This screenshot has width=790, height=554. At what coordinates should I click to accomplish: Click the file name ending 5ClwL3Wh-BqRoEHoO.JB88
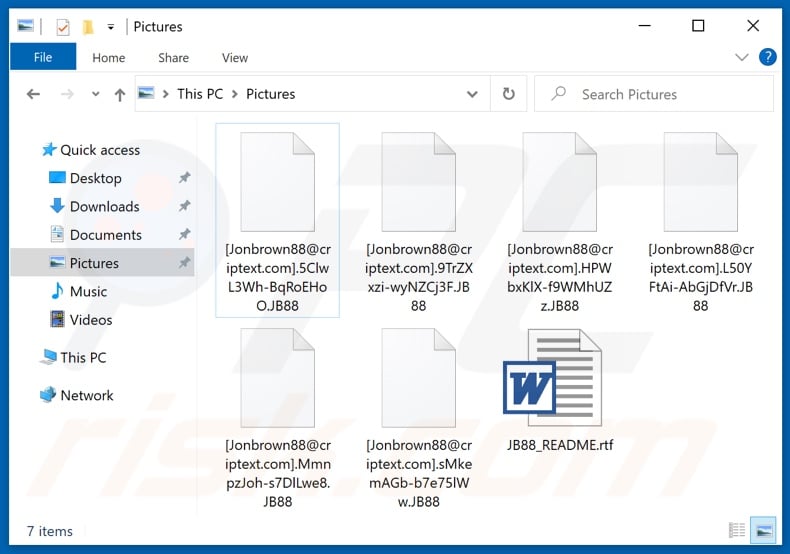coord(278,278)
